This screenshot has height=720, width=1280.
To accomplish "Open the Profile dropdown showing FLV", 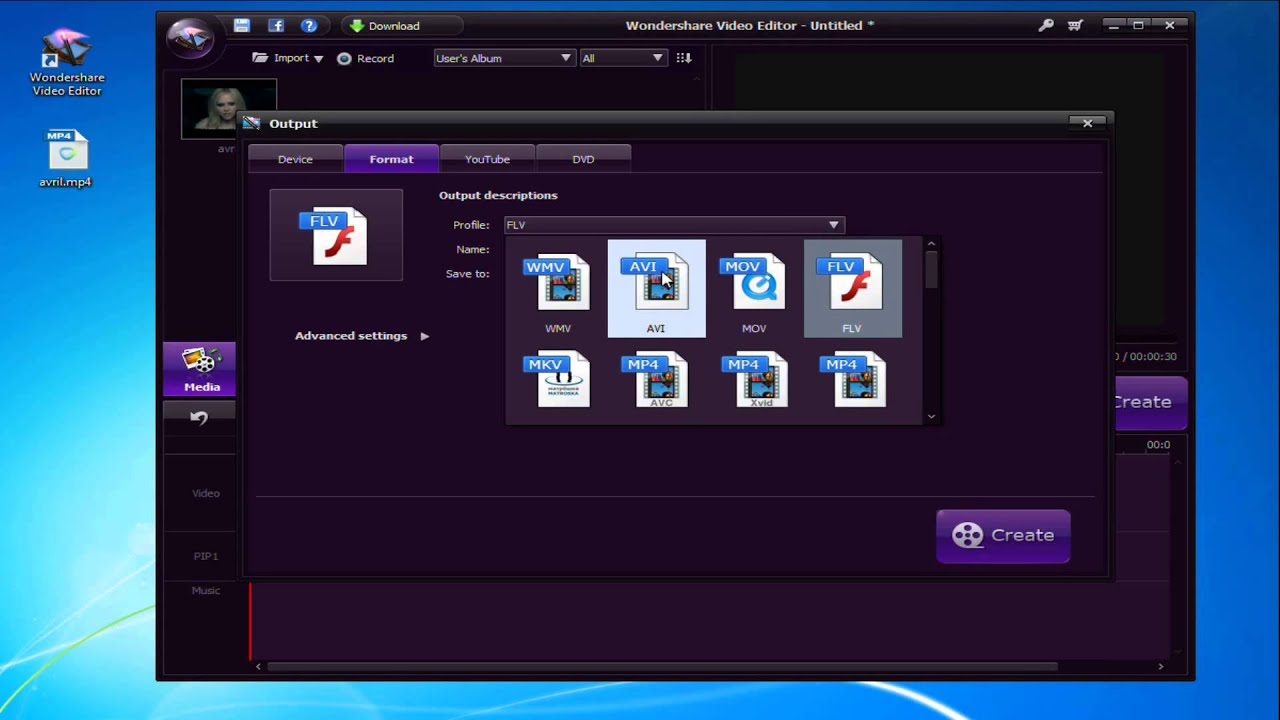I will pyautogui.click(x=674, y=225).
